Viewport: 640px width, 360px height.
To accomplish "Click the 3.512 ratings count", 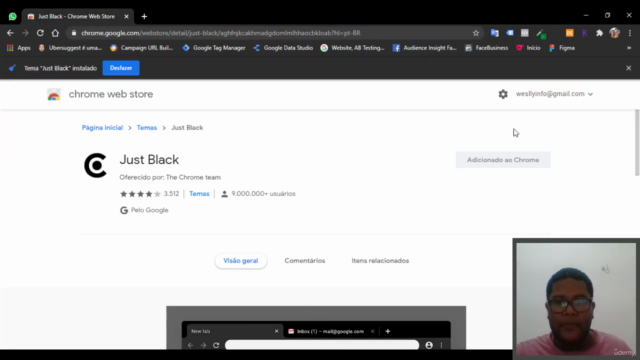I will [x=171, y=194].
